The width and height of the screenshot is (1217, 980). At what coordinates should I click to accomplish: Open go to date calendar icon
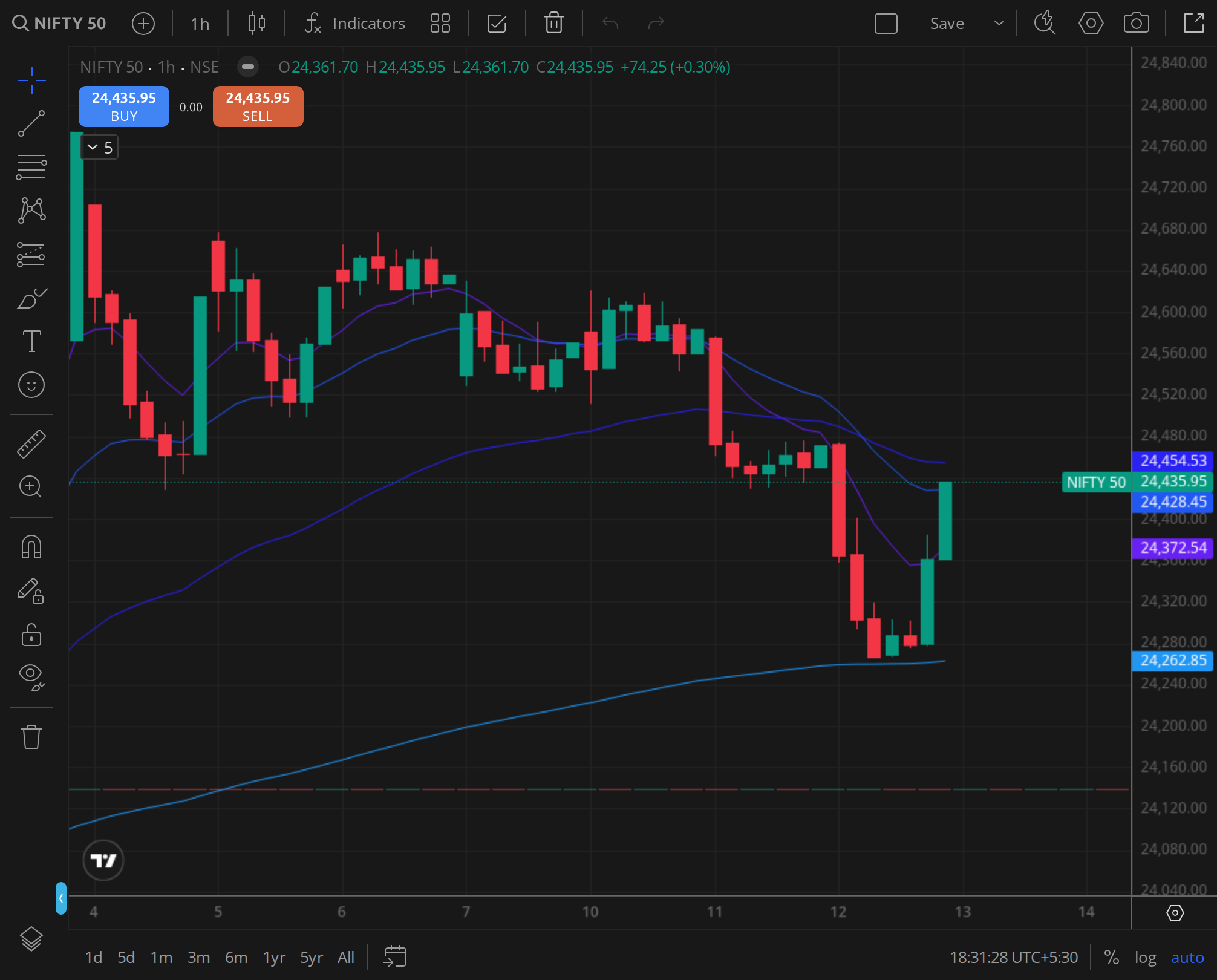coord(395,957)
